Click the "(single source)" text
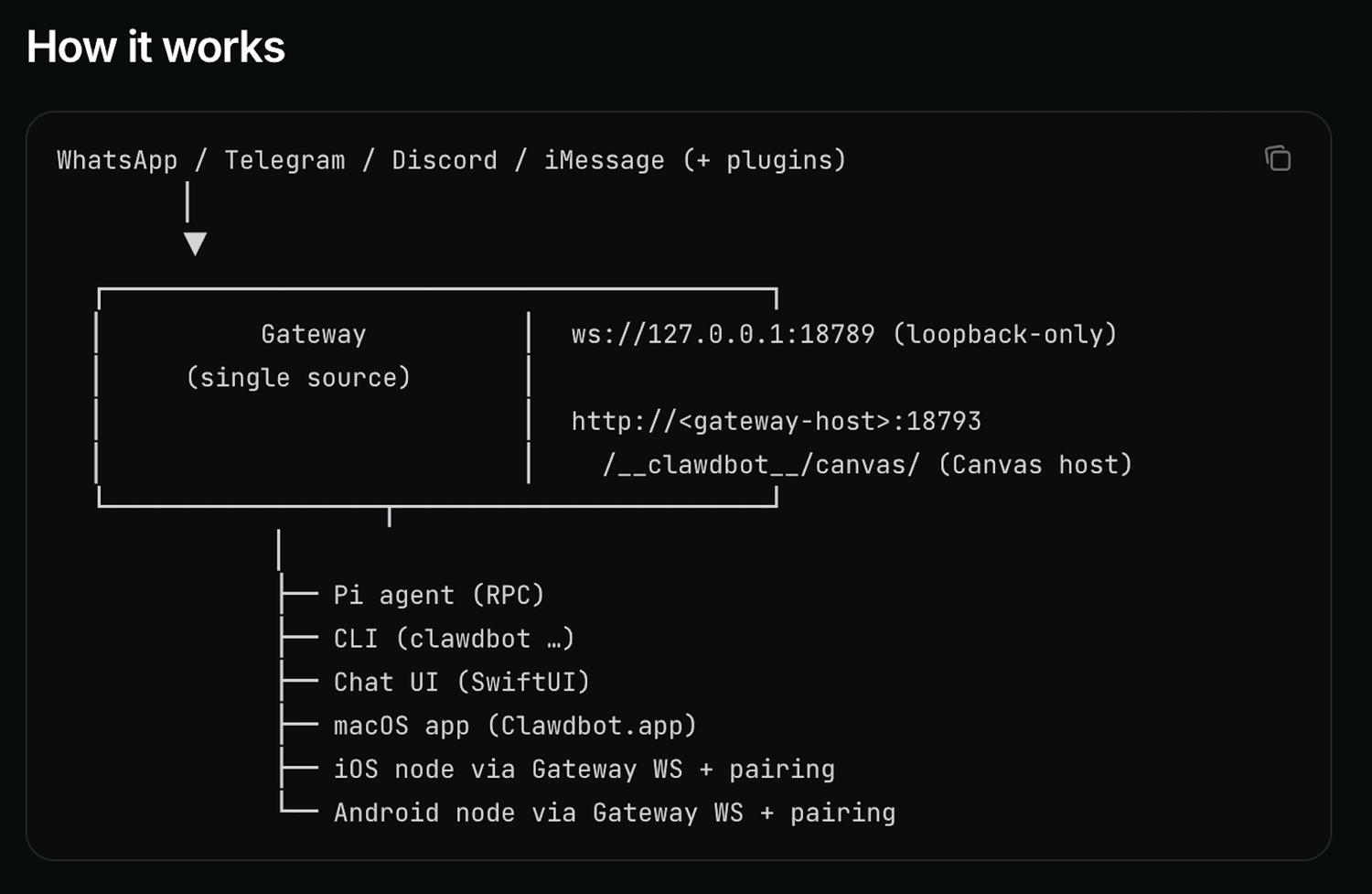The image size is (1372, 894). pyautogui.click(x=298, y=378)
